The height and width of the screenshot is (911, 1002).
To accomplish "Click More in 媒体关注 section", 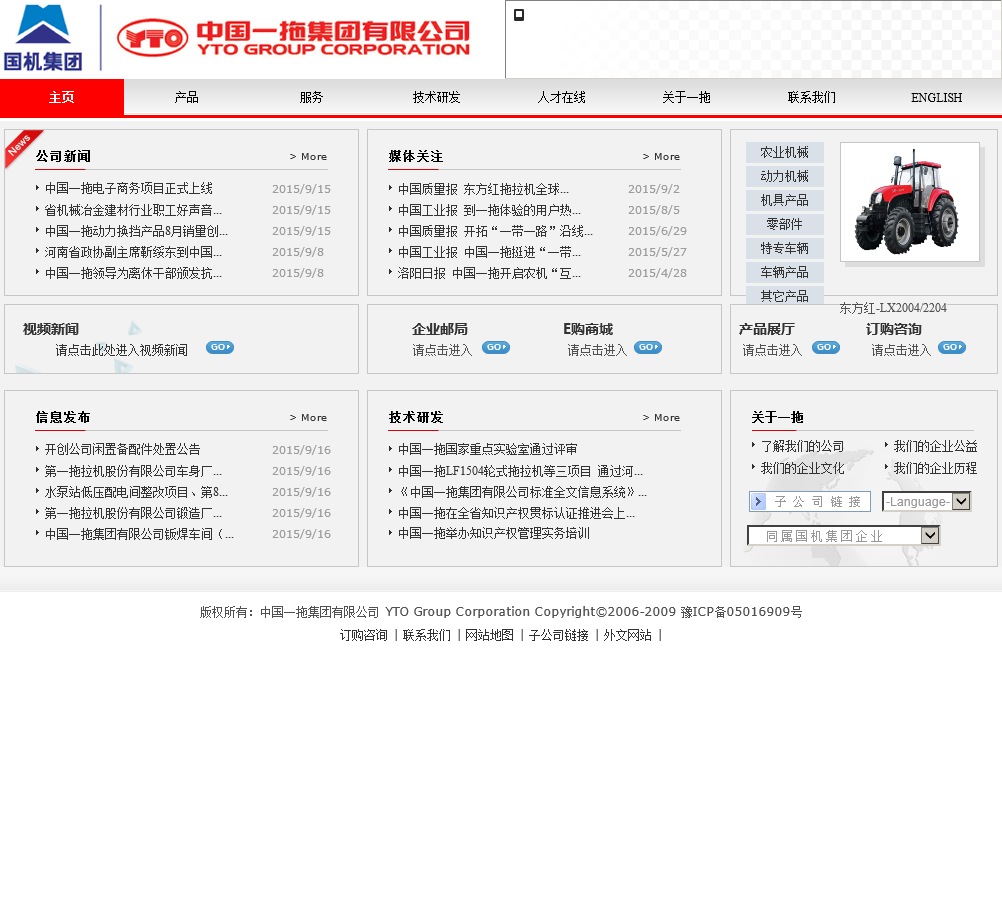I will (x=661, y=157).
